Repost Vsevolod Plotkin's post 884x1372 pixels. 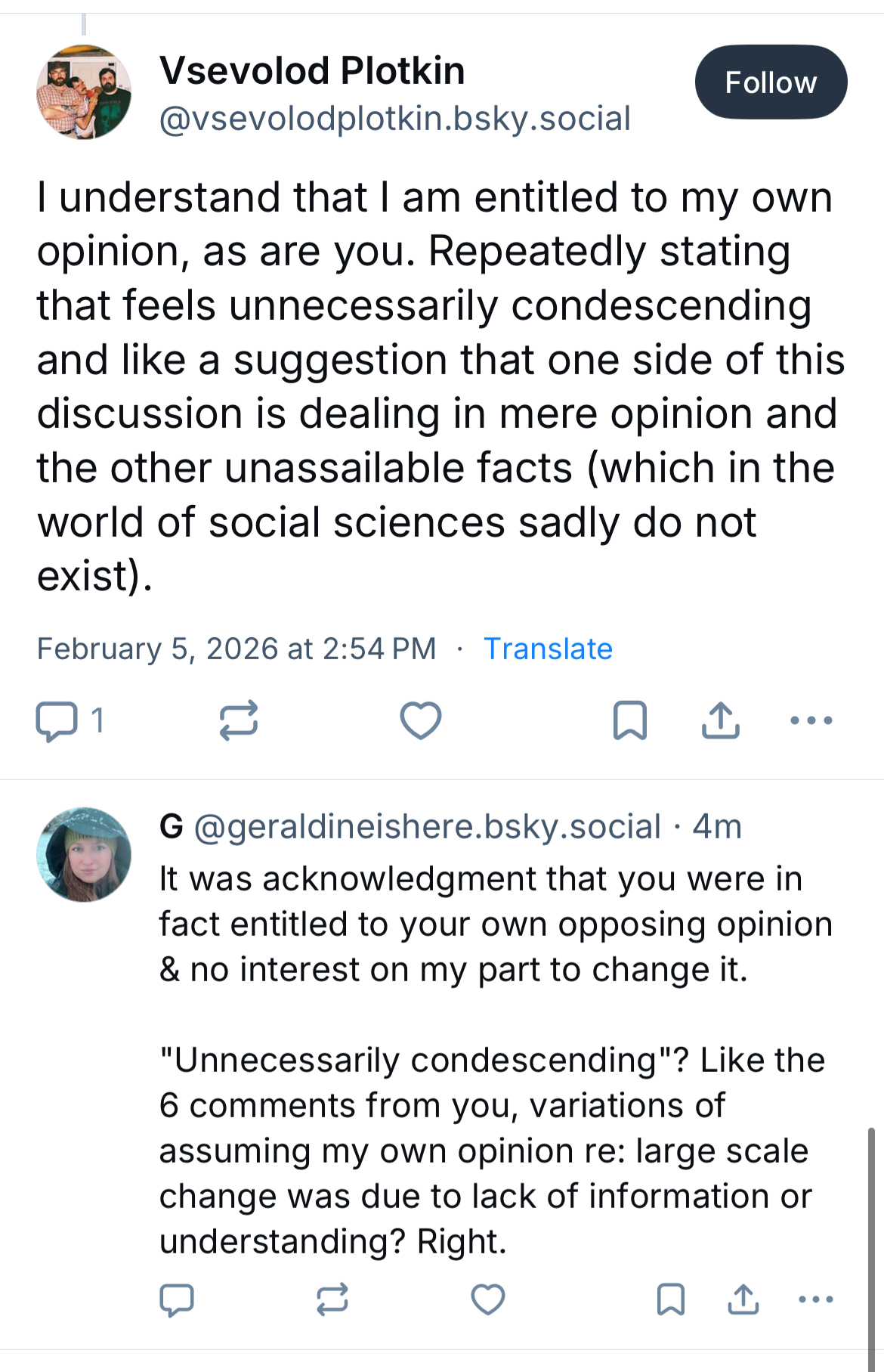[x=239, y=720]
